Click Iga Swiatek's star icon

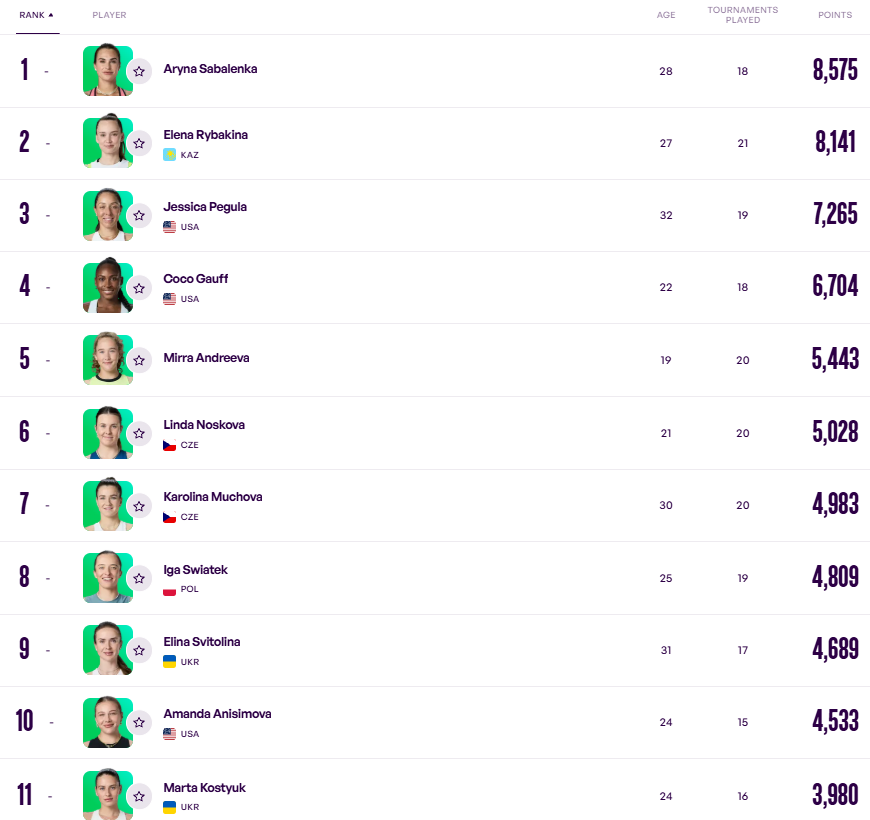click(139, 579)
